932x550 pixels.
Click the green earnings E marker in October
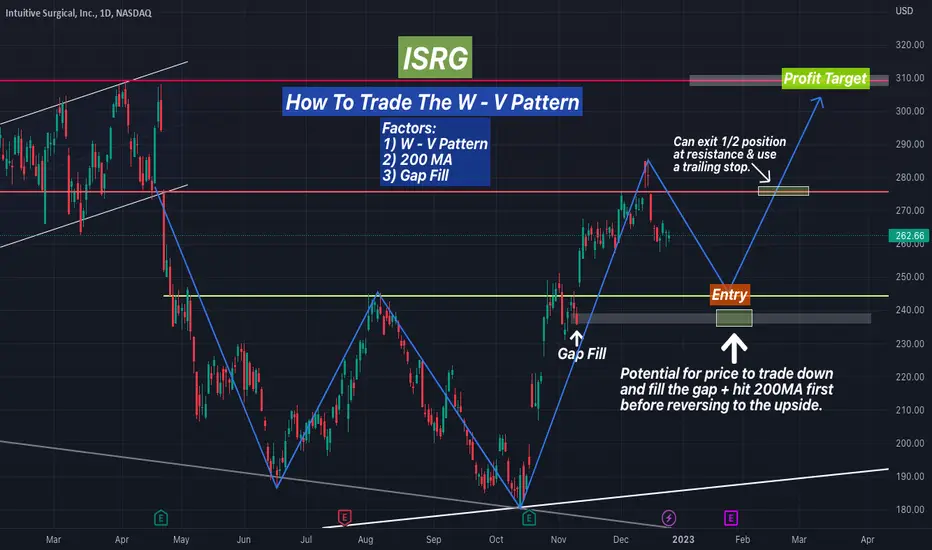coord(529,518)
